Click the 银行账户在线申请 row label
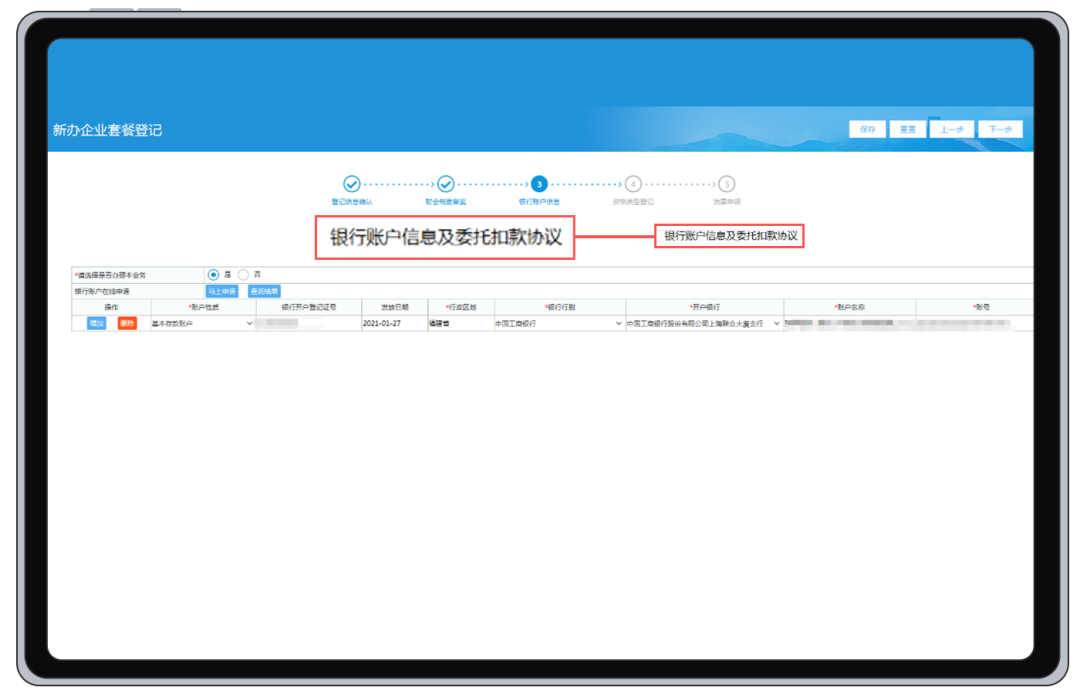The height and width of the screenshot is (694, 1080). point(102,291)
